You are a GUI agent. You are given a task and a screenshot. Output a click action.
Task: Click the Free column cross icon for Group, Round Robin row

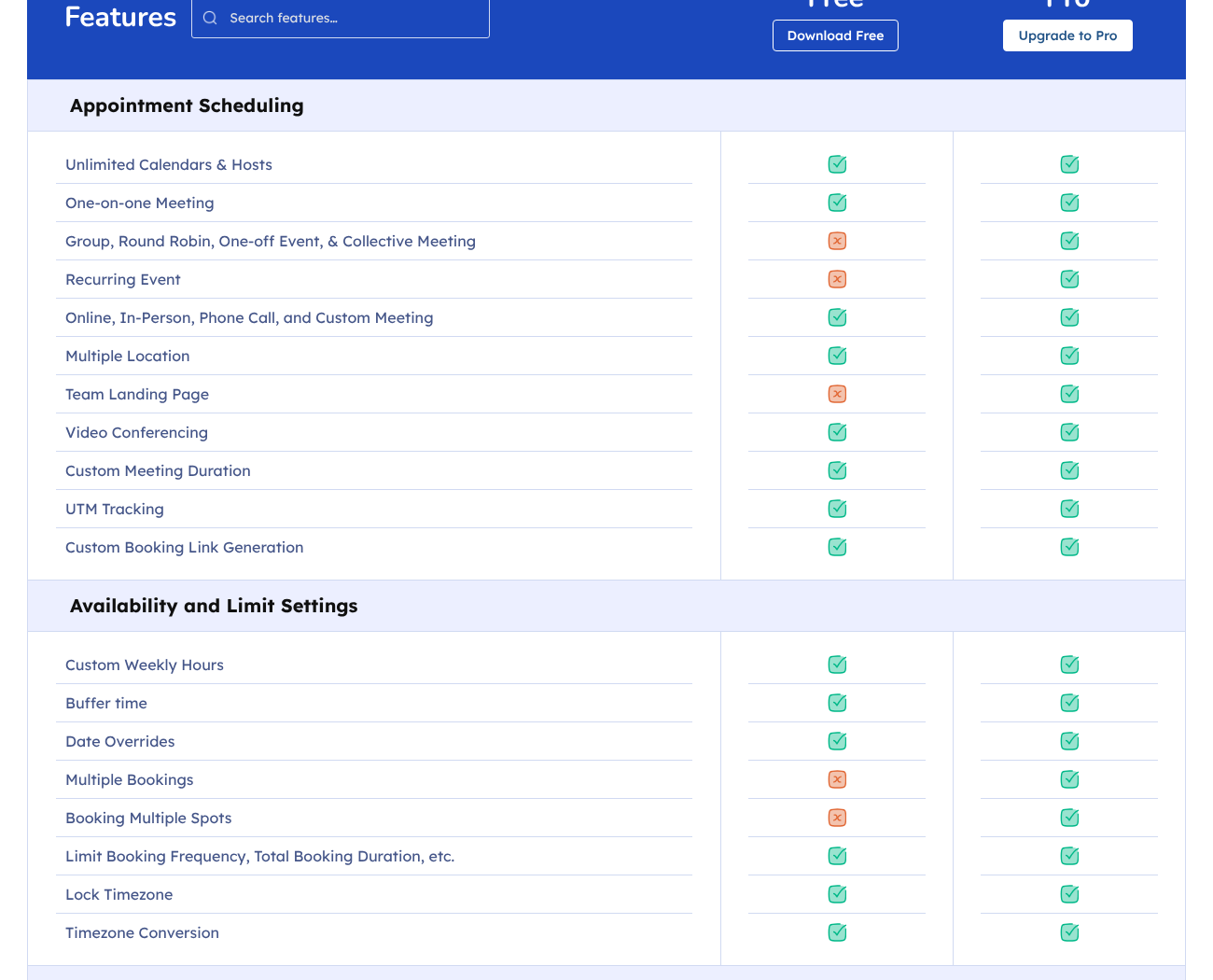pyautogui.click(x=838, y=241)
